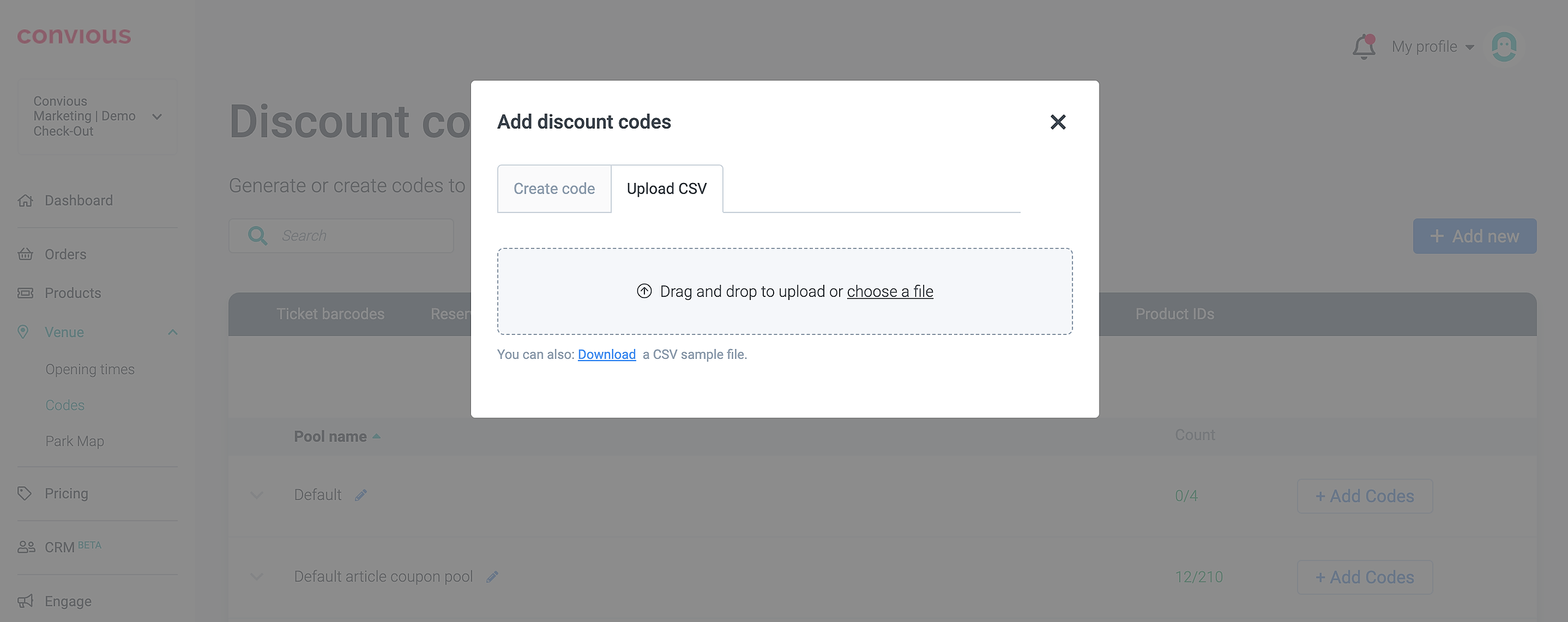Click the user avatar icon
1568x622 pixels.
click(x=1504, y=47)
